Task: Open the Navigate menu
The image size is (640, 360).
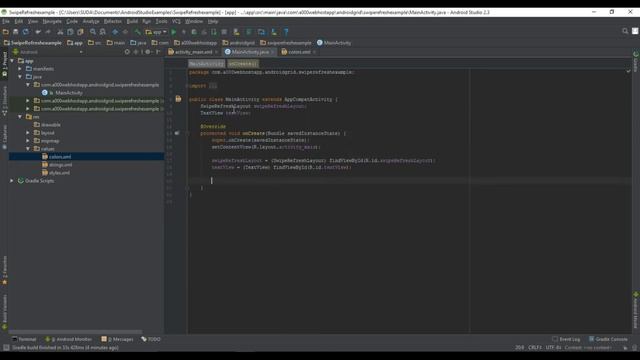Action: [x=52, y=21]
